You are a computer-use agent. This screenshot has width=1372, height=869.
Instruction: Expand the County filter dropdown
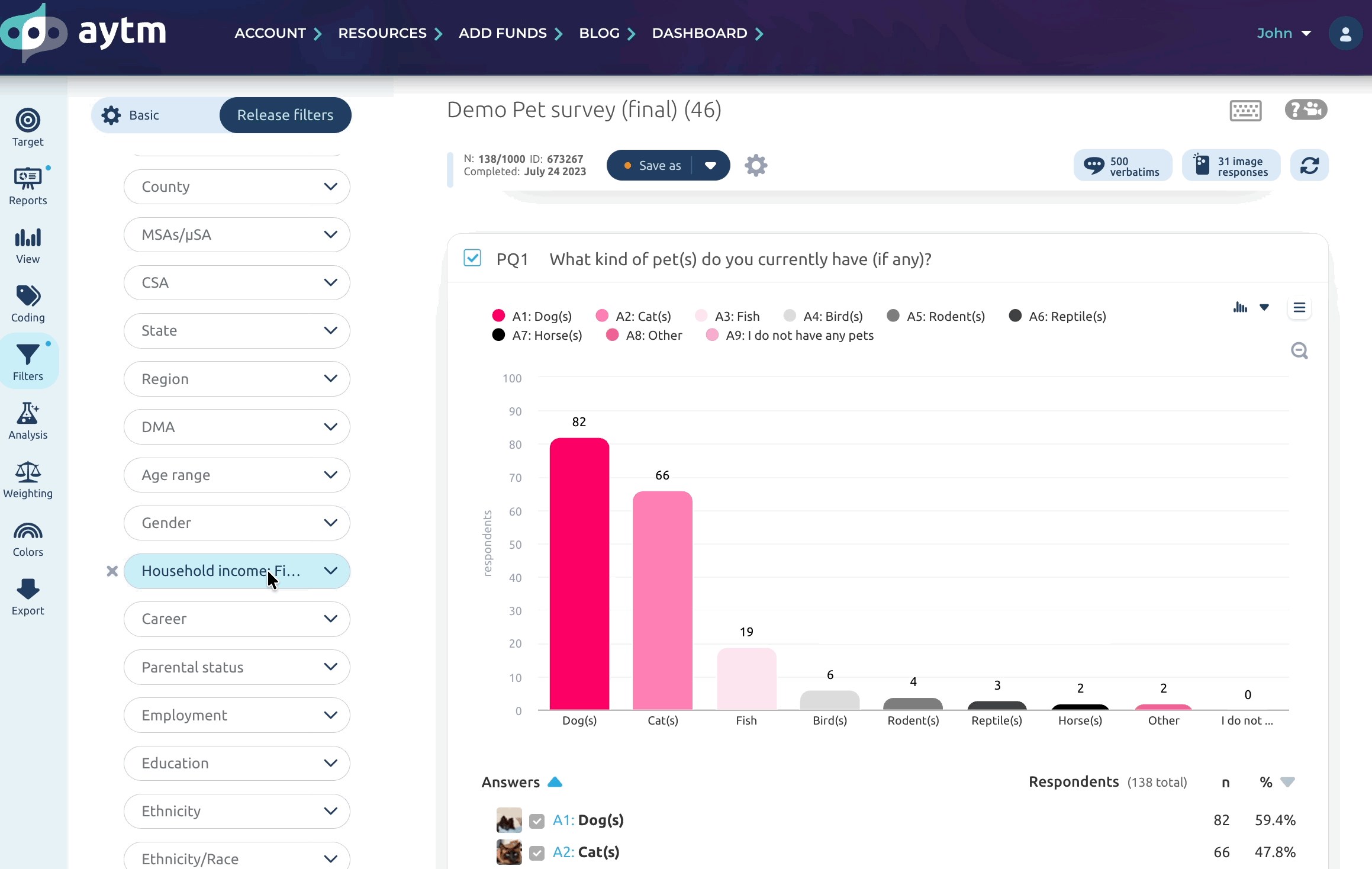tap(237, 186)
